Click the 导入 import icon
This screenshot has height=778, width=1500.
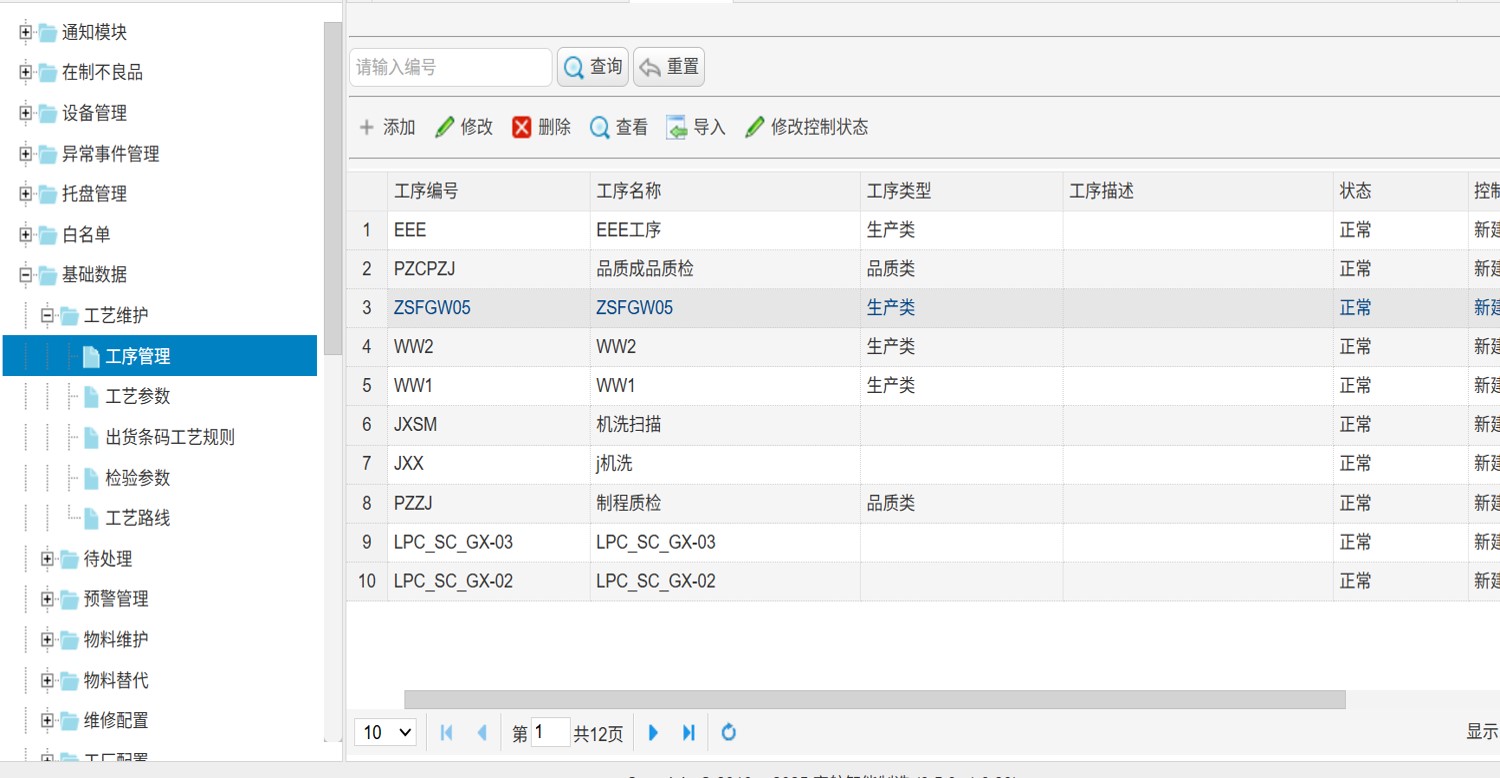(x=677, y=127)
